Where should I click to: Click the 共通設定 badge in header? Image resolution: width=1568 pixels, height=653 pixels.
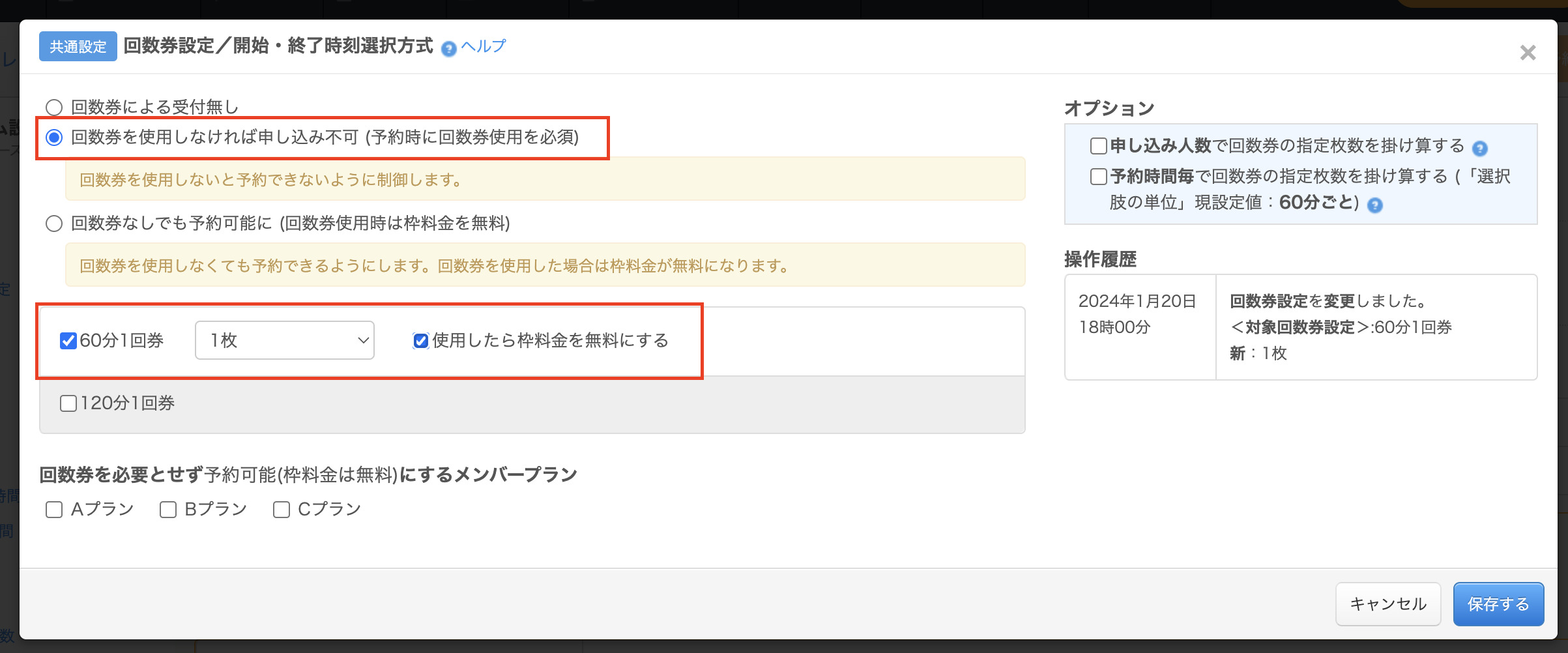click(78, 46)
